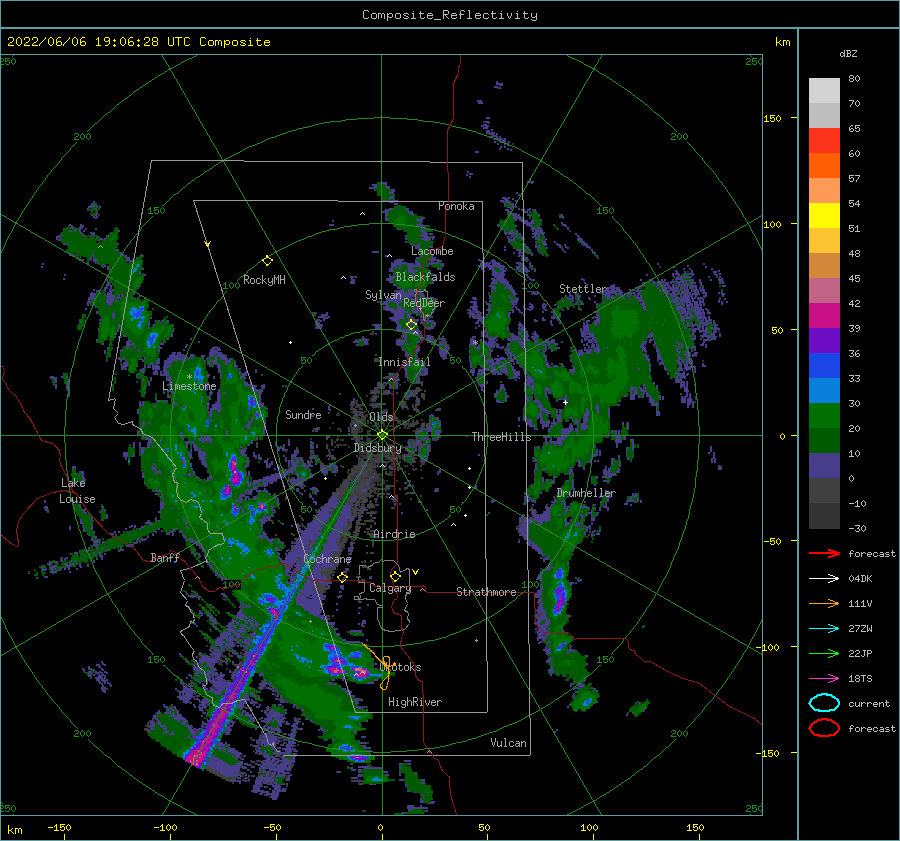
Task: Click the asterisk marker above Limestone
Action: pos(189,377)
